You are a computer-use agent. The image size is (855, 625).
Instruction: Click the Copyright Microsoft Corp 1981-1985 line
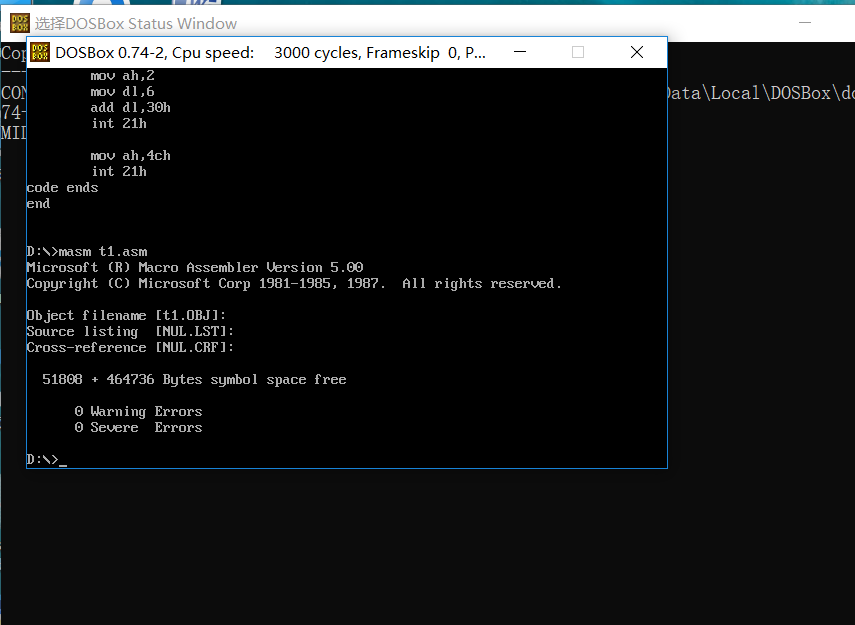(x=293, y=284)
